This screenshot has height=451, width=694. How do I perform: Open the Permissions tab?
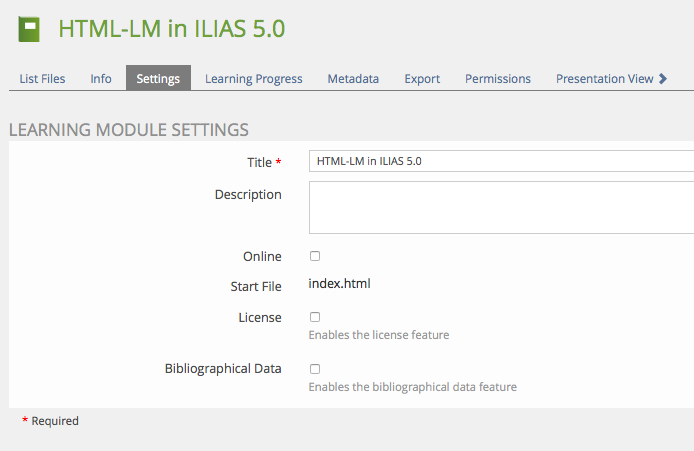(x=498, y=79)
